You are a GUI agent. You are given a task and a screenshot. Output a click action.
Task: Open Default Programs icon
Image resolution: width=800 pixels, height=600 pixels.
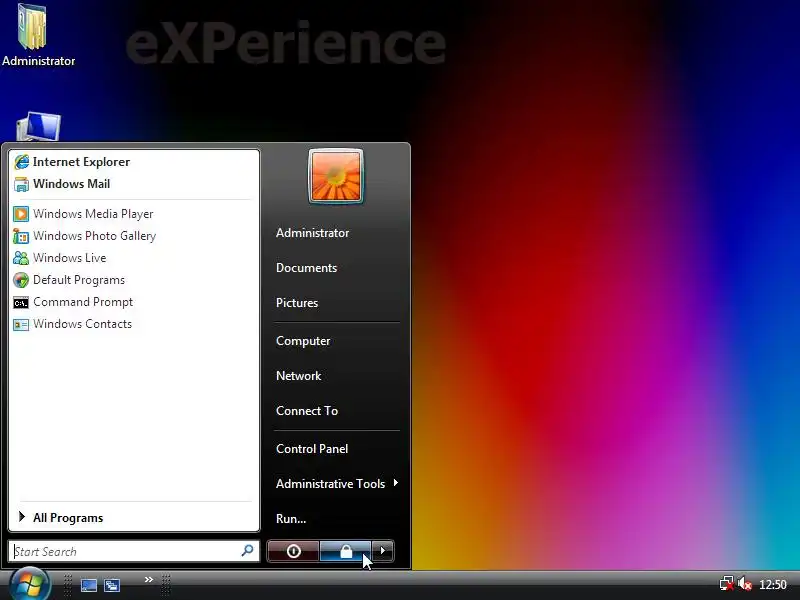(21, 280)
